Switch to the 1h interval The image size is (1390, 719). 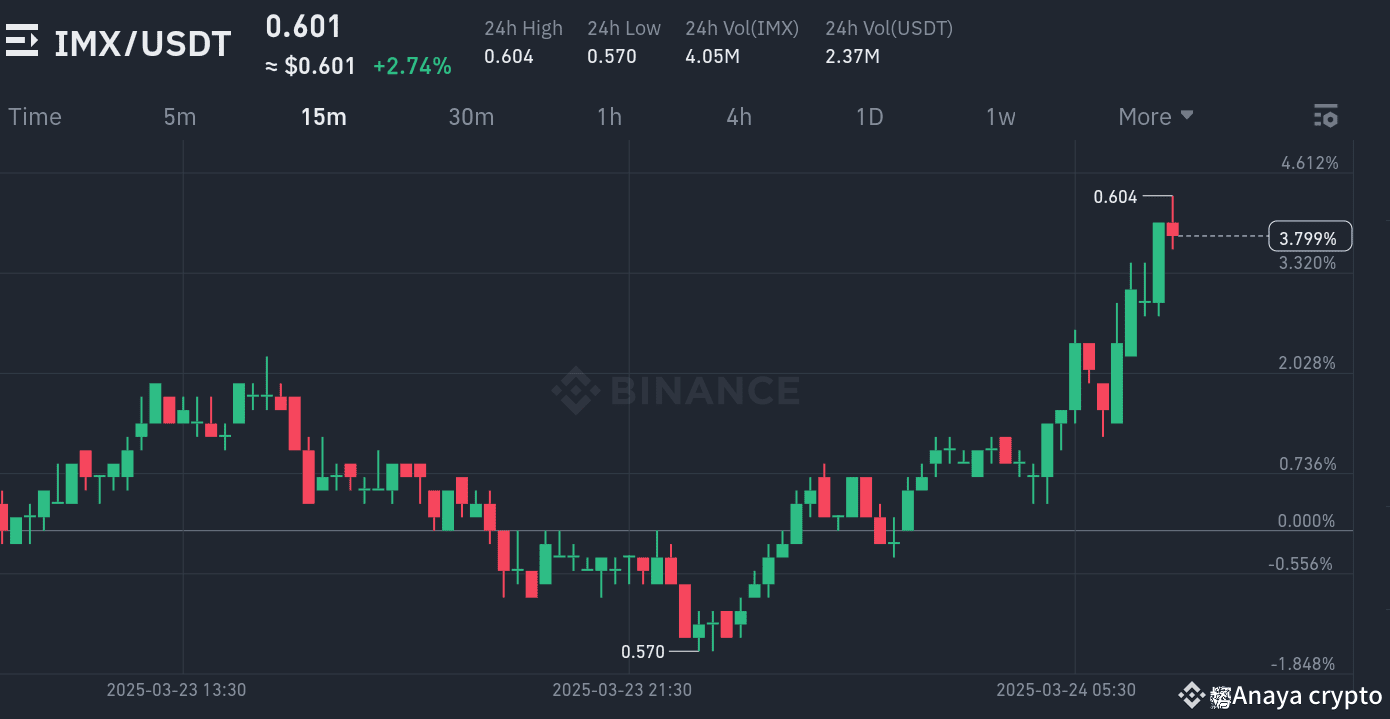pos(610,116)
